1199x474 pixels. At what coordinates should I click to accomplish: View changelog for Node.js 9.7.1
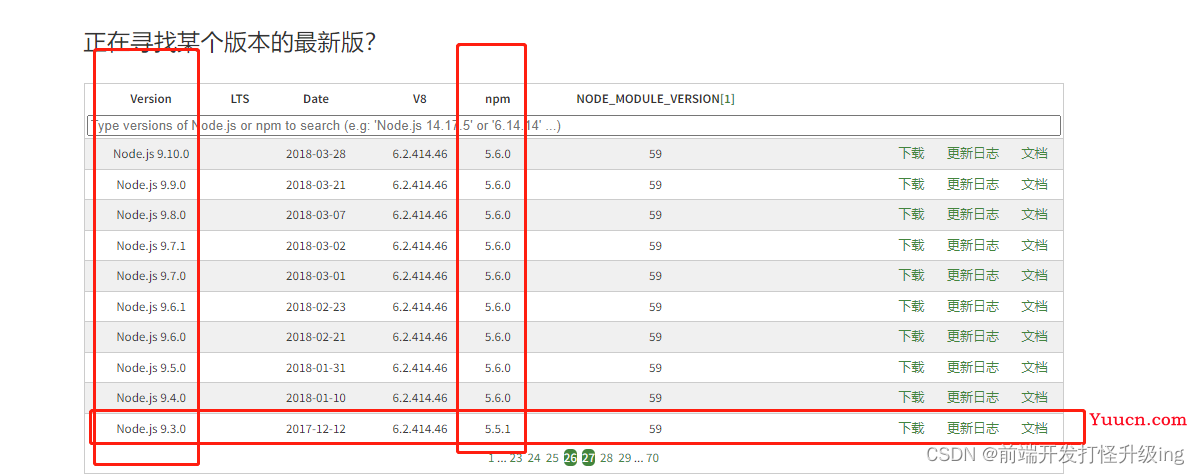[973, 245]
